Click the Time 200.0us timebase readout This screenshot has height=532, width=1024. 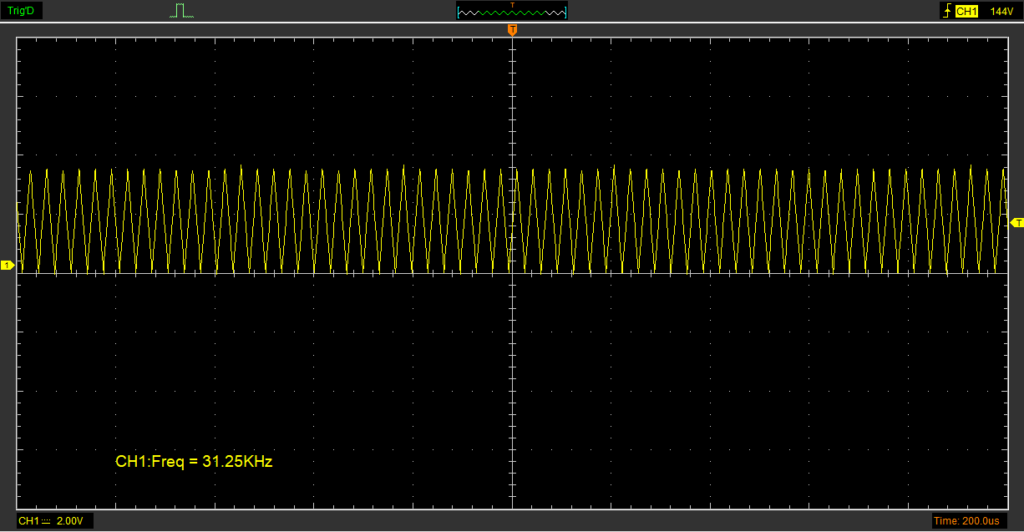966,521
